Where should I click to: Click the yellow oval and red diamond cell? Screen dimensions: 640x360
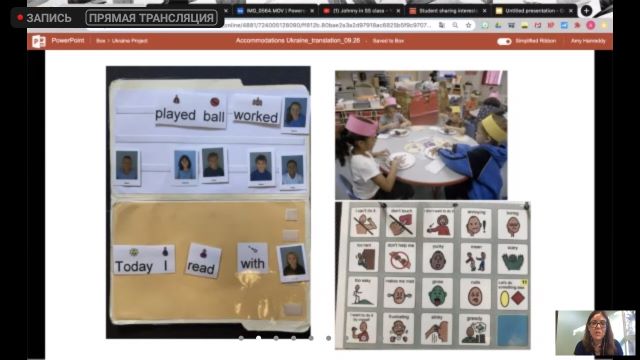pos(513,294)
